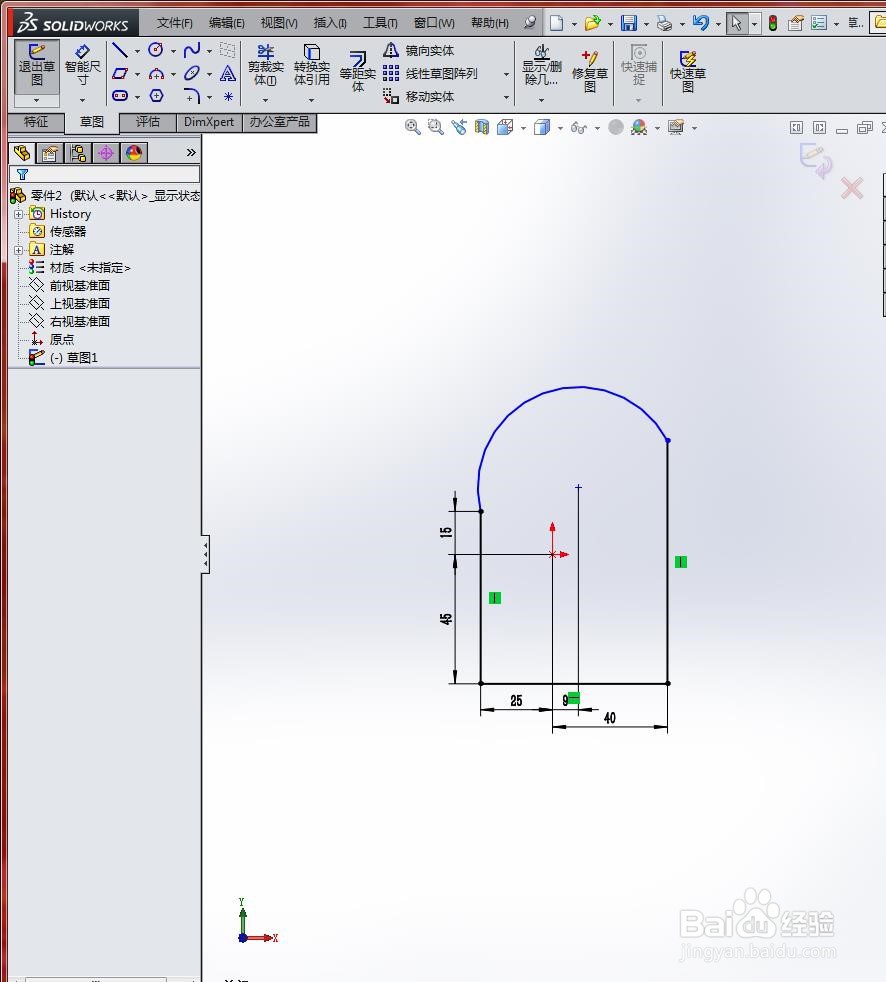Click the Repair Sketch button
886x982 pixels.
click(590, 68)
